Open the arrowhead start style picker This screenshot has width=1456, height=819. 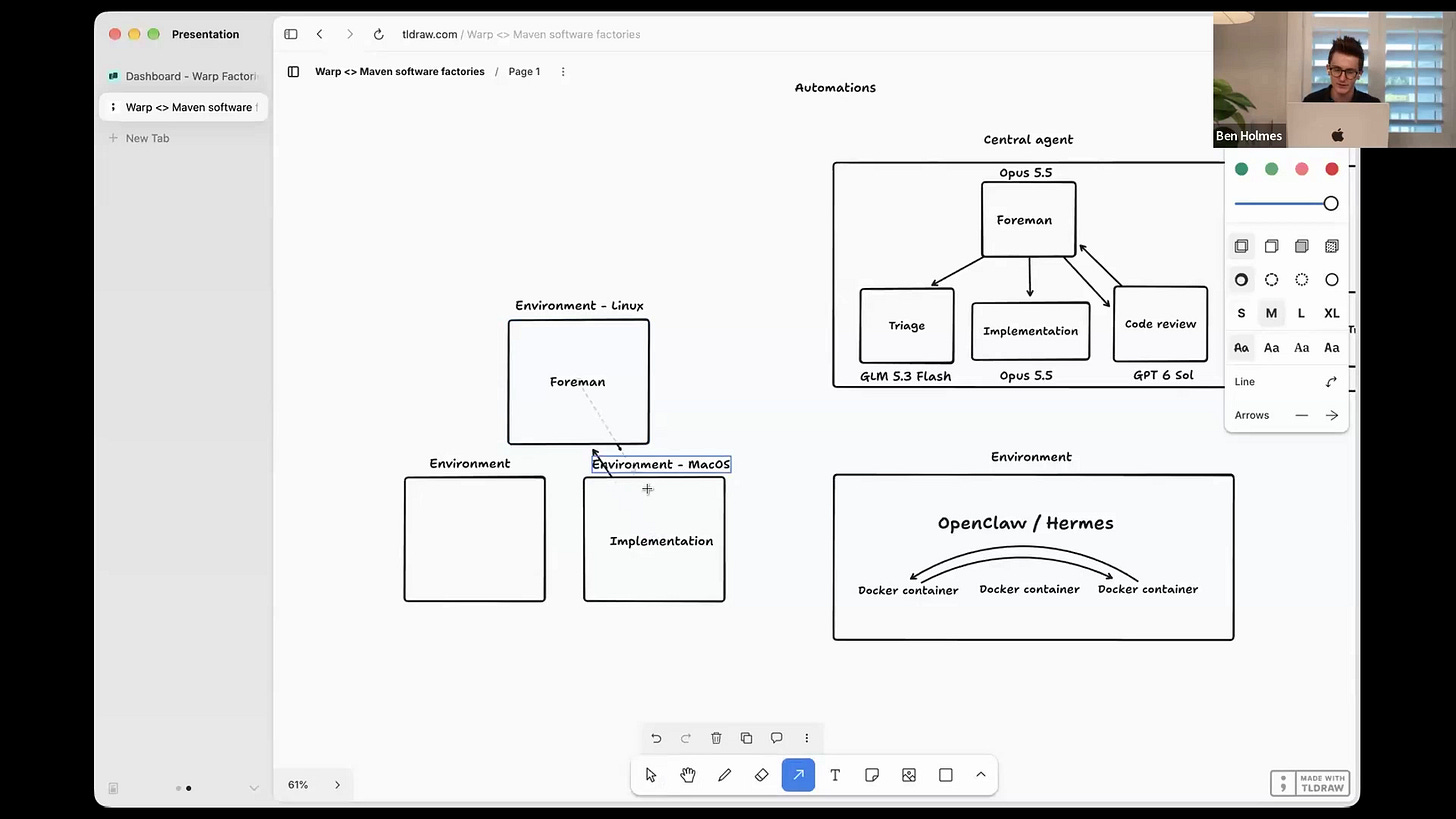tap(1301, 415)
